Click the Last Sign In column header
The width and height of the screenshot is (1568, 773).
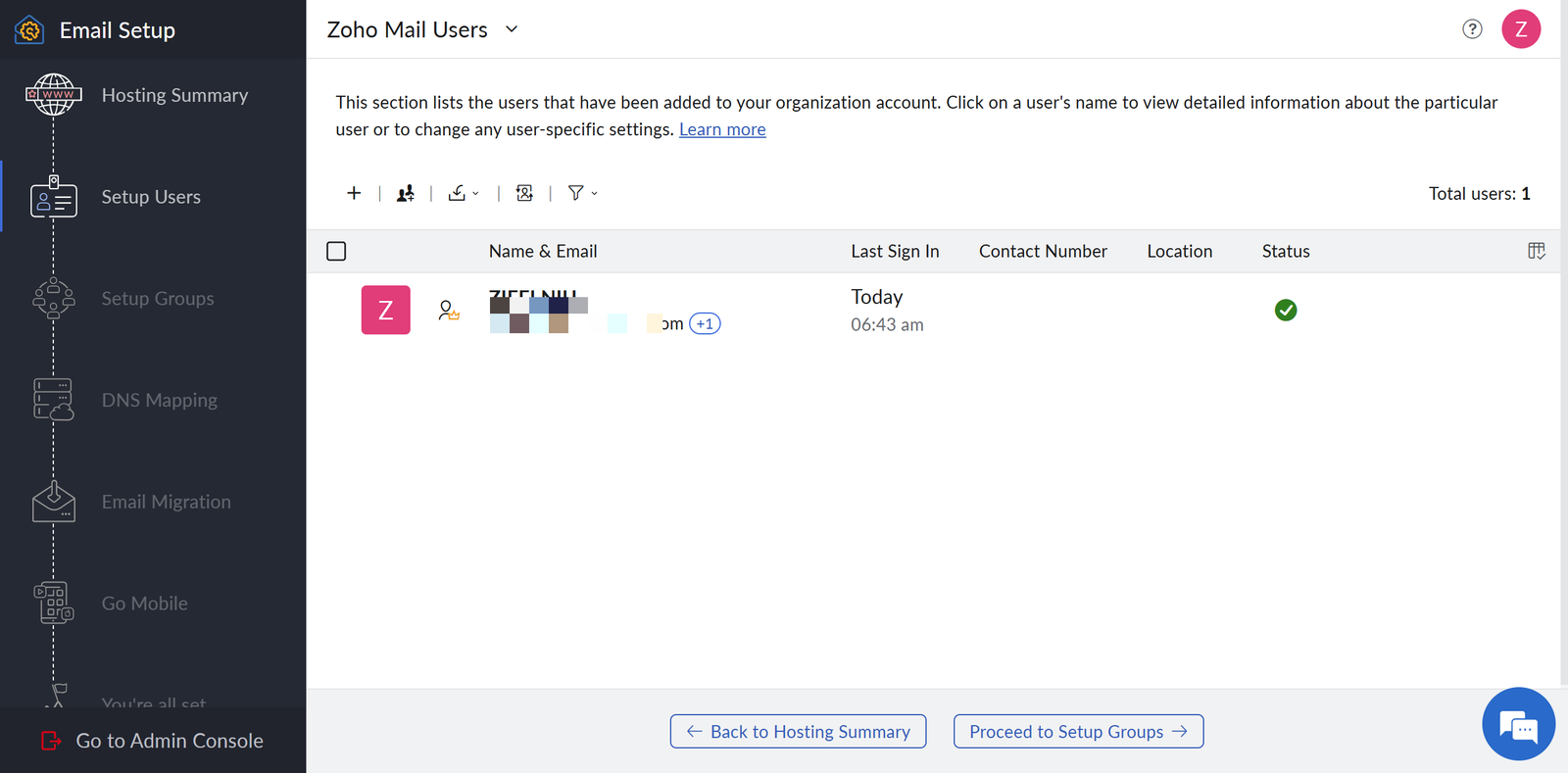[x=895, y=252]
